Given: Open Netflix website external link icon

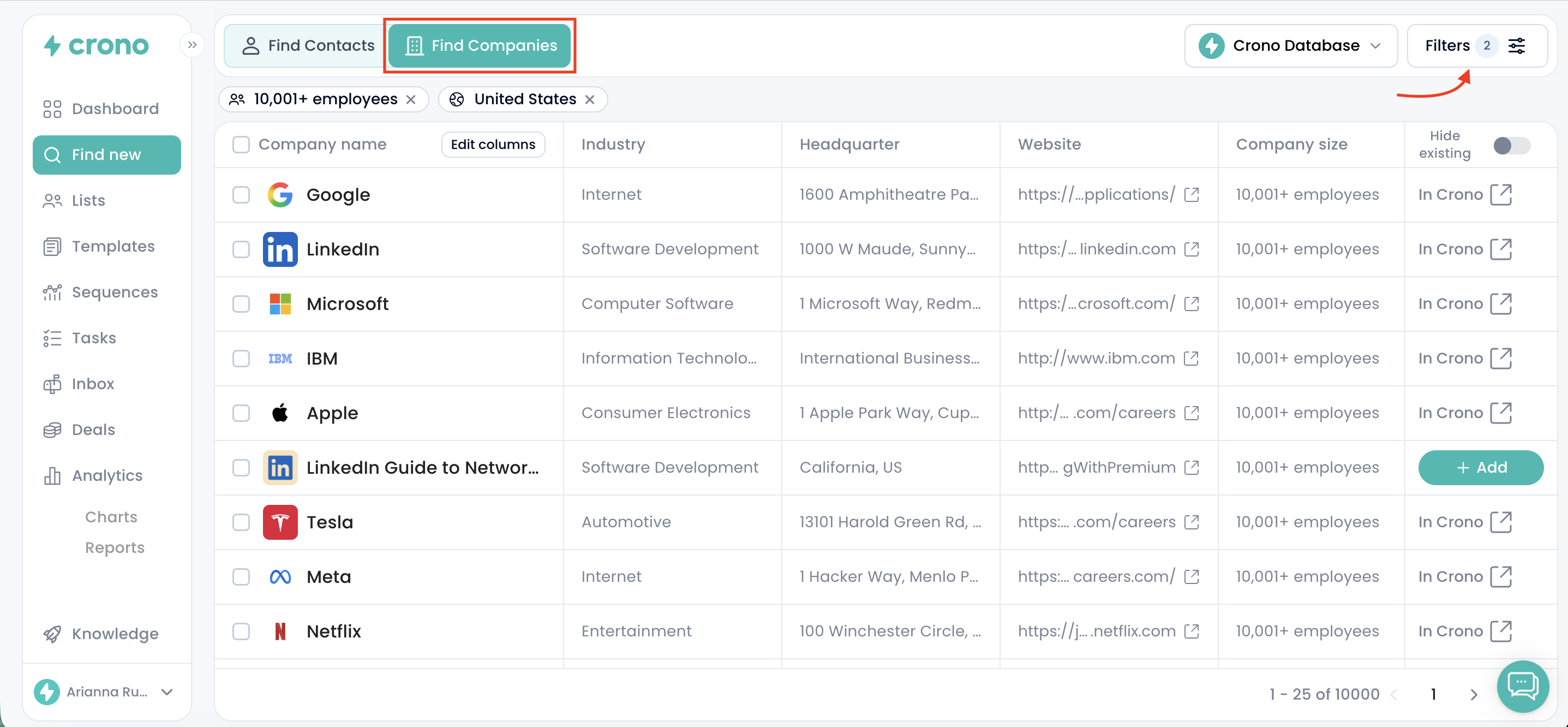Looking at the screenshot, I should (1191, 631).
